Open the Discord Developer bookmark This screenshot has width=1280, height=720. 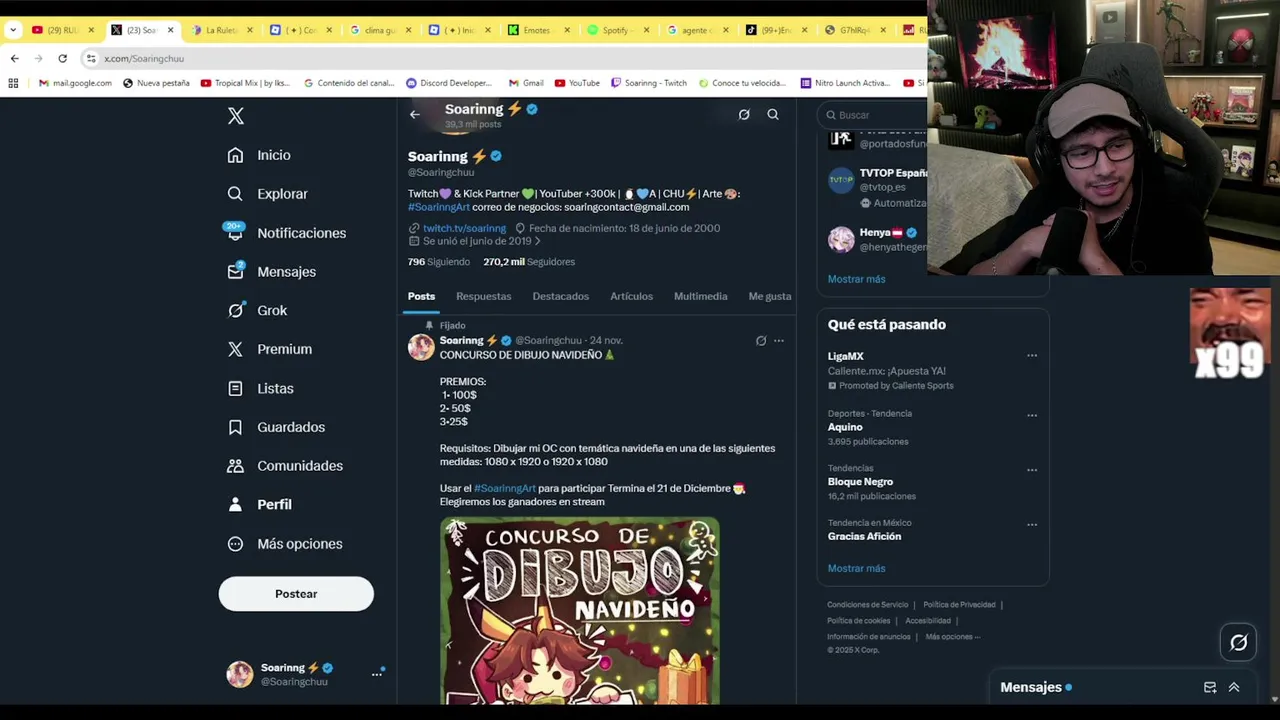coord(449,83)
